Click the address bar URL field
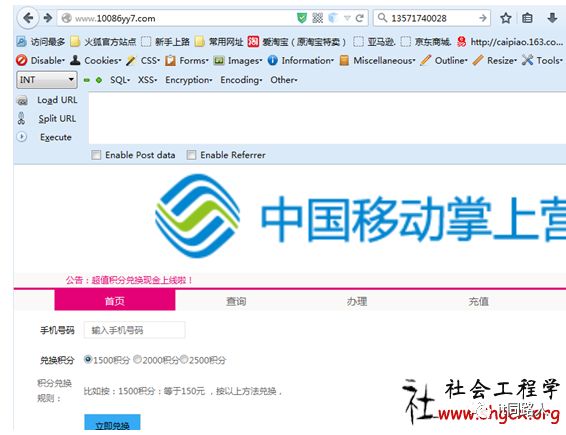This screenshot has height=435, width=566. coord(177,18)
